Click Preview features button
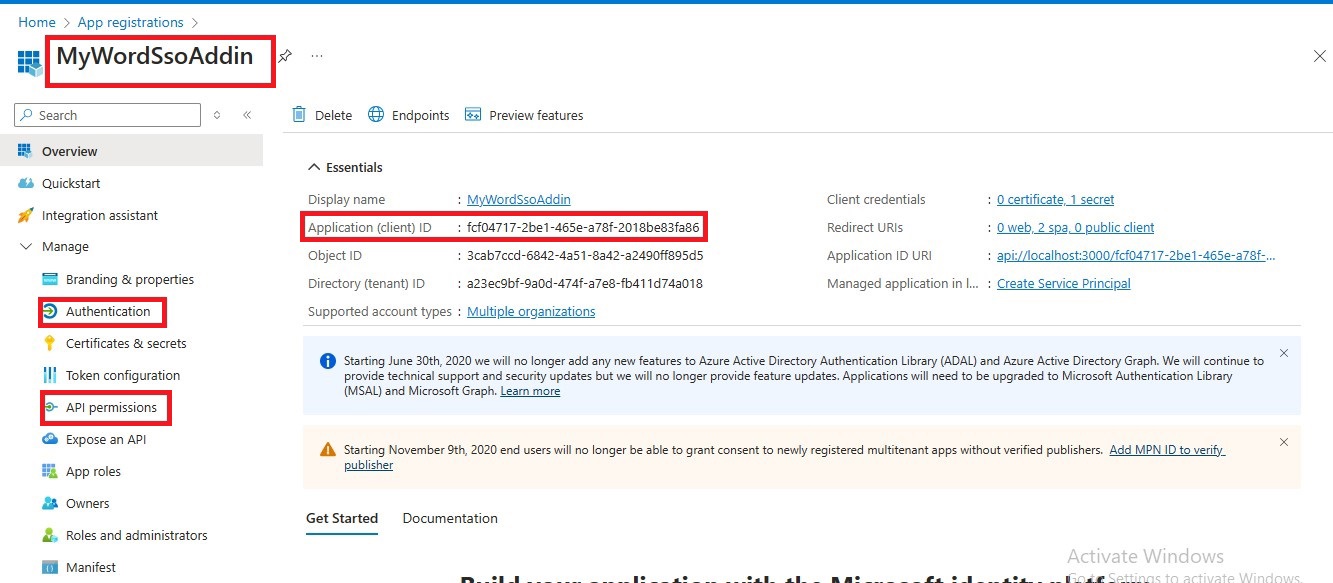1333x583 pixels. tap(524, 115)
